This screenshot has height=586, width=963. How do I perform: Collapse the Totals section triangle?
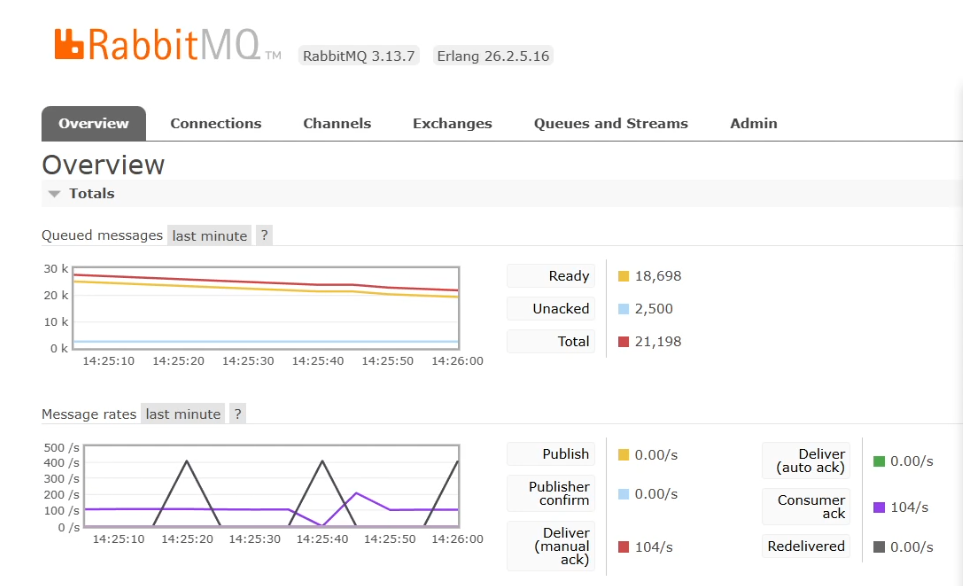(54, 194)
